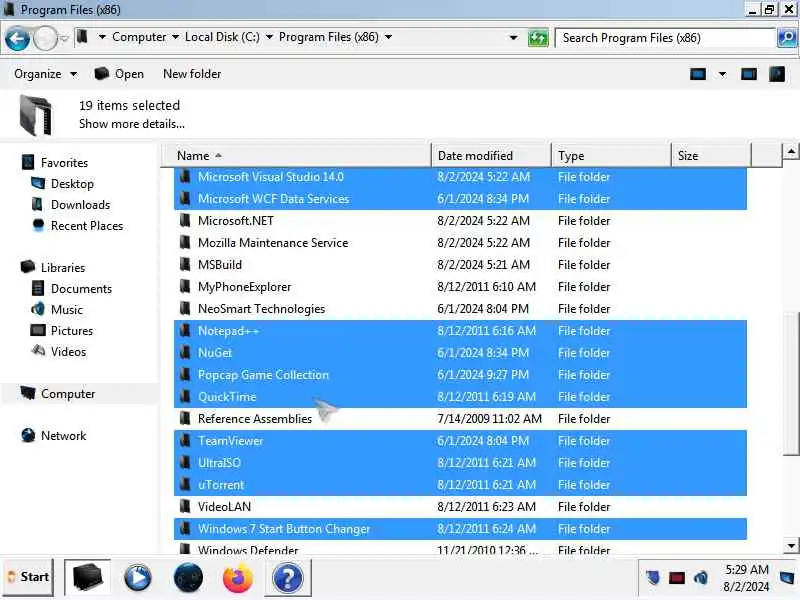
Task: Expand dropdown arrow after Computer breadcrumb
Action: (175, 37)
